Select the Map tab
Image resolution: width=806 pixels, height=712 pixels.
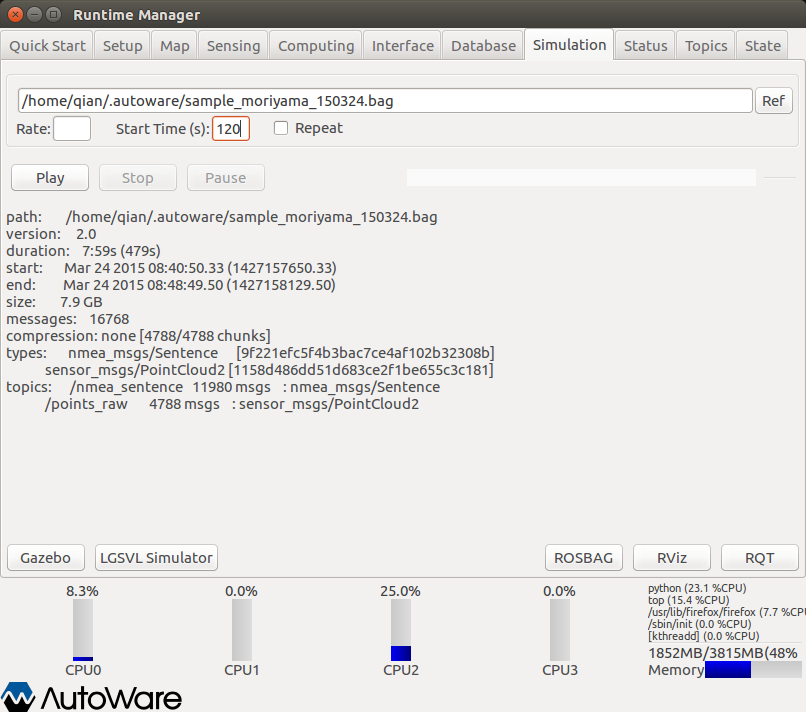coord(174,46)
